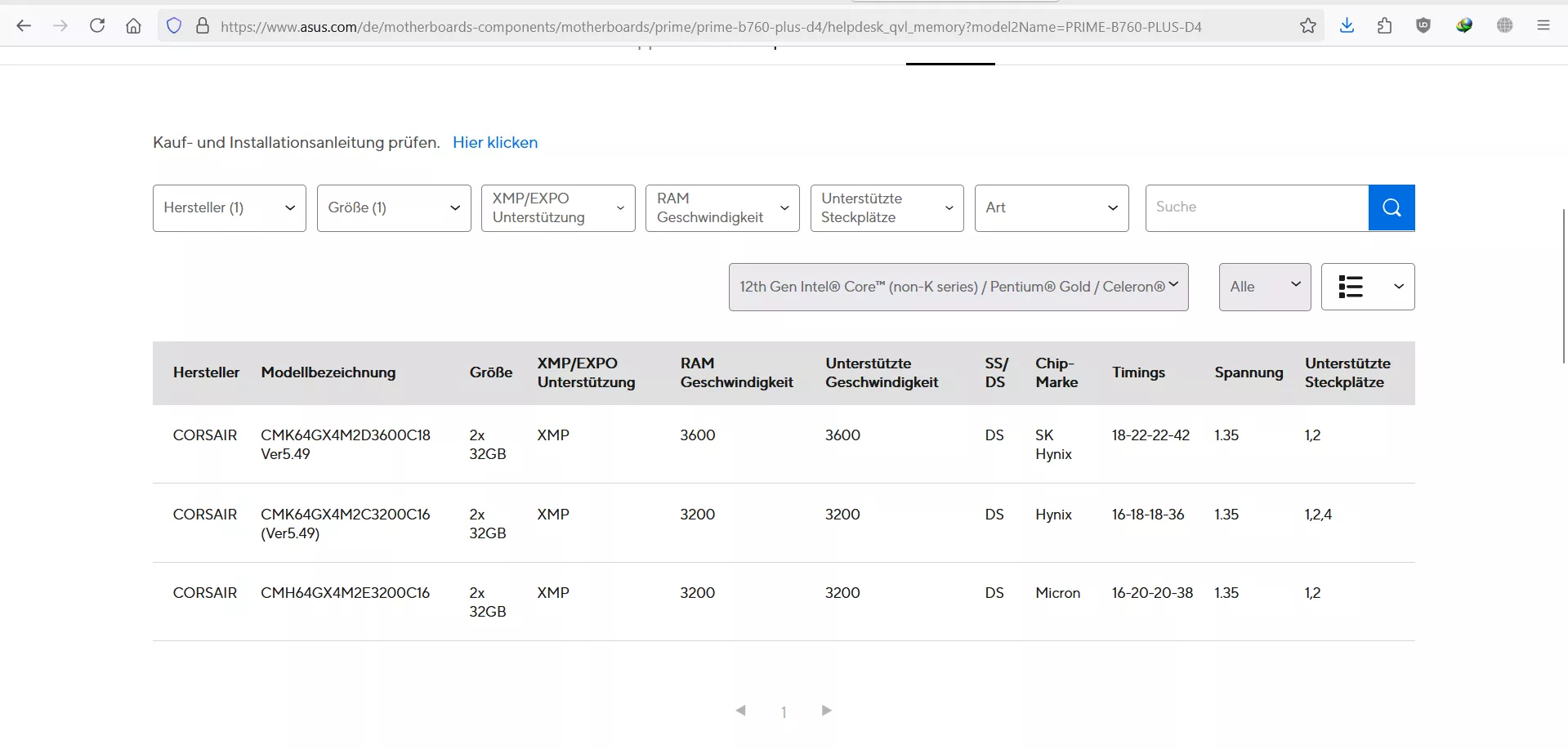Show tracking protection shield info

(174, 26)
